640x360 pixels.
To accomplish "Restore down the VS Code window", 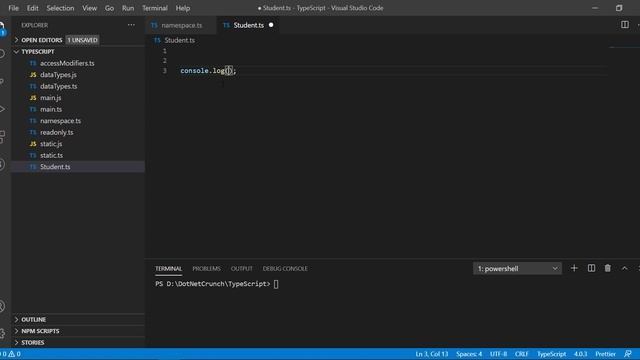I will 619,8.
